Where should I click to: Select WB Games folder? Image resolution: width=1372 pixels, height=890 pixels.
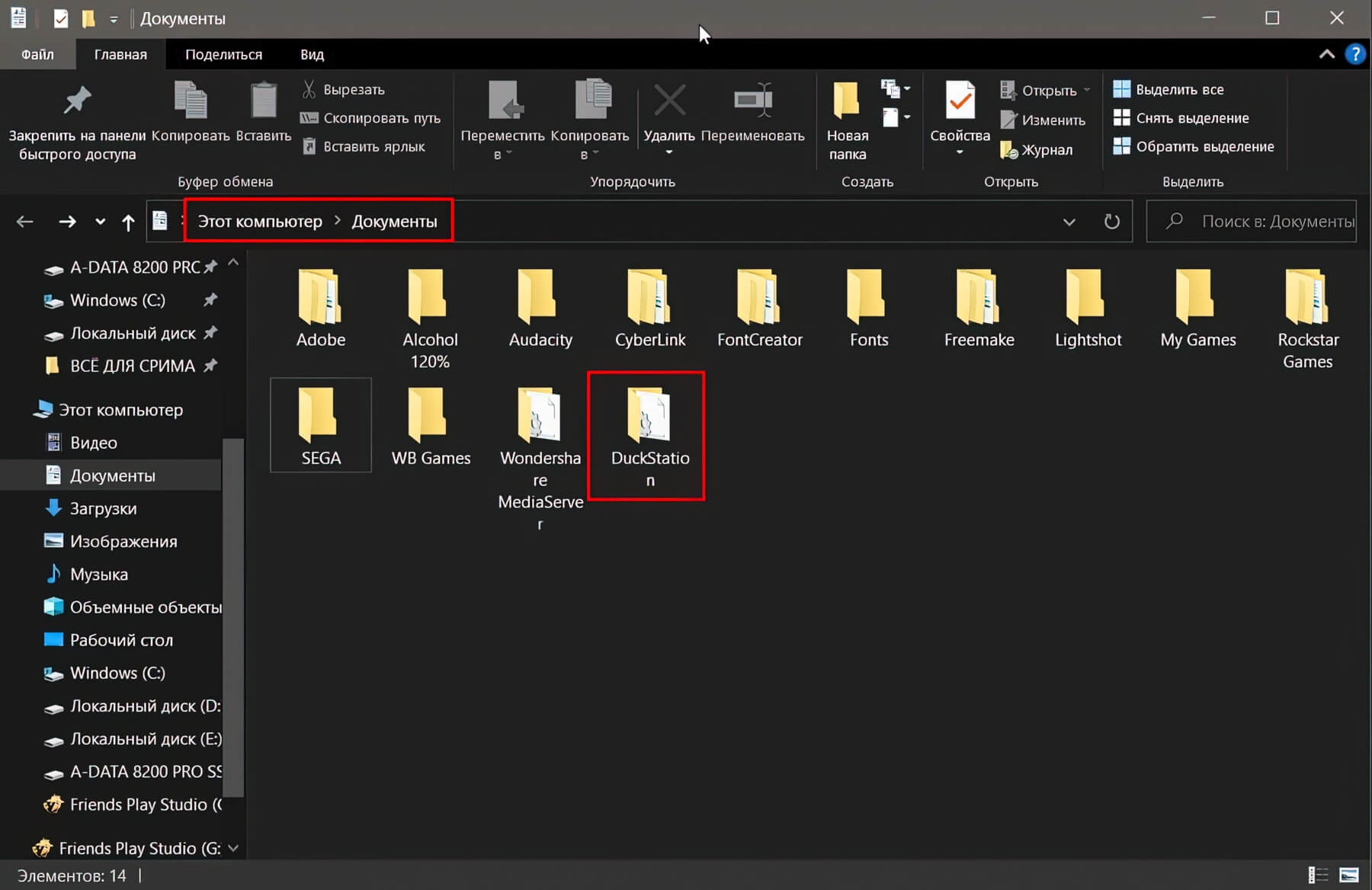tap(430, 427)
